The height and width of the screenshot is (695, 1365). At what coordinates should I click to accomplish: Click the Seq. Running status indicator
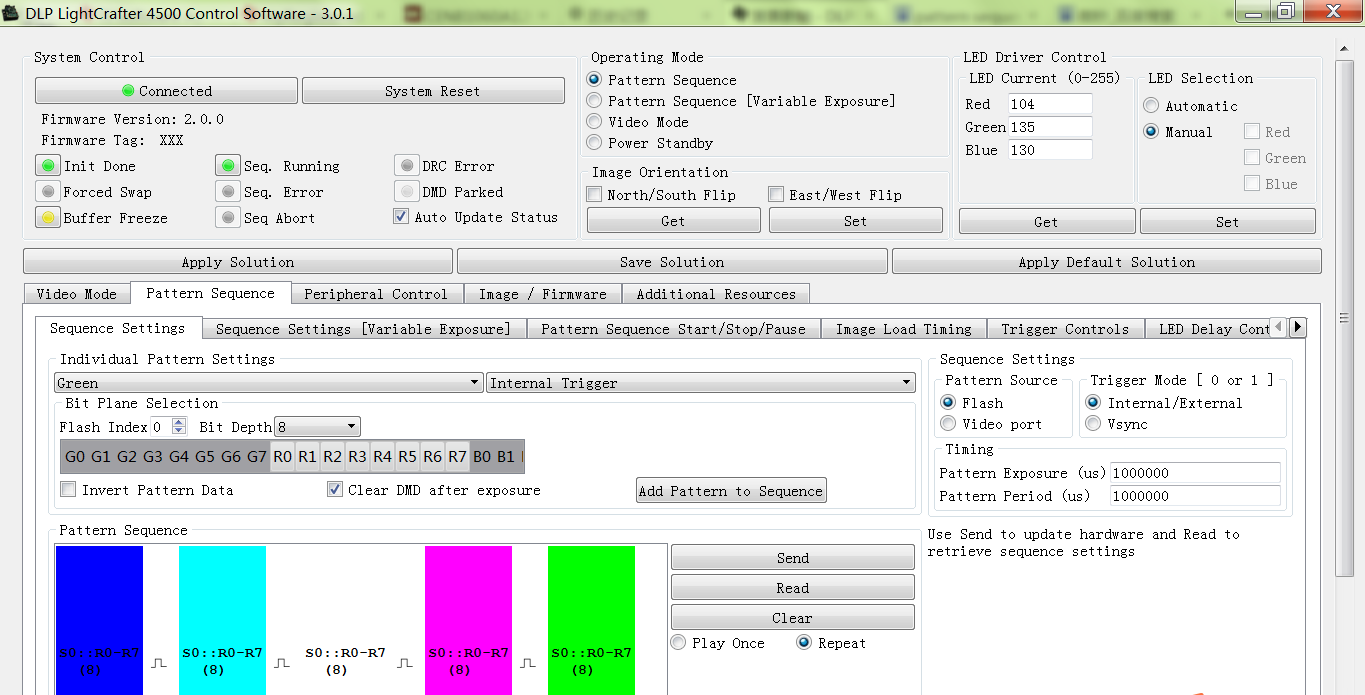[228, 166]
